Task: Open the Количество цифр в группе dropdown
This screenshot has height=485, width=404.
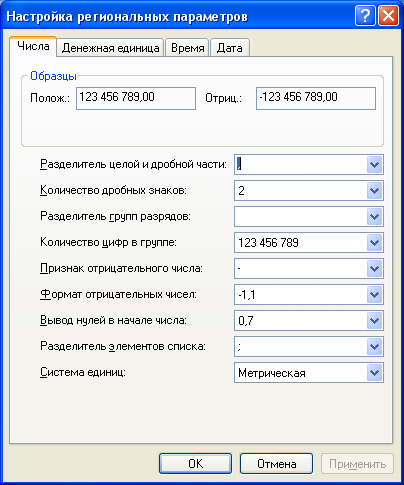Action: coord(374,242)
